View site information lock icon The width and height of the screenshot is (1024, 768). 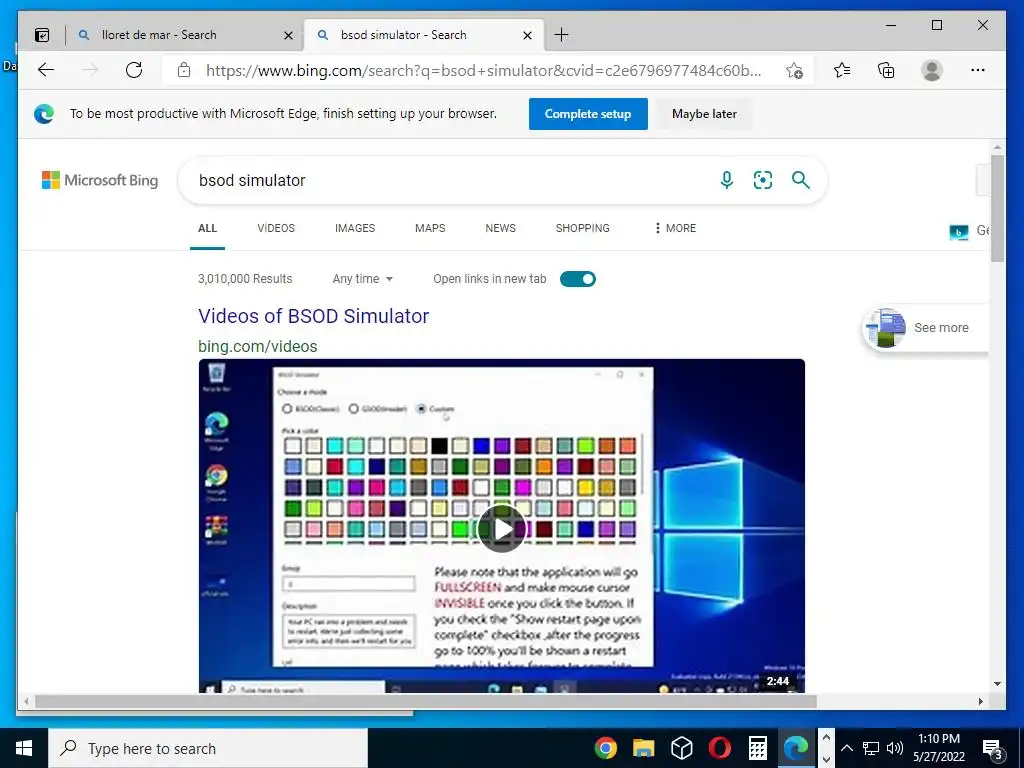[184, 70]
